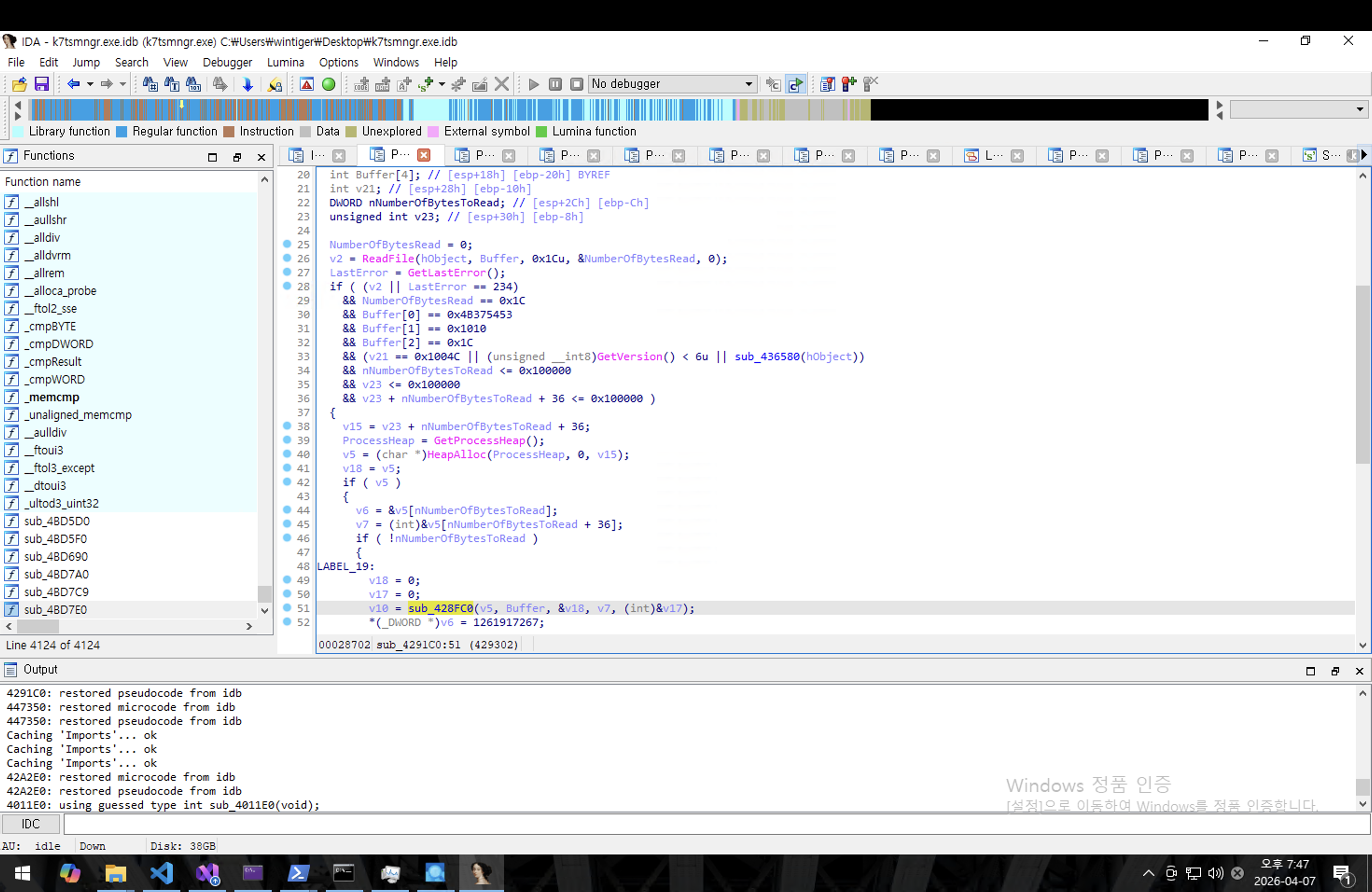The width and height of the screenshot is (1372, 892).
Task: Expand the jump back history arrow
Action: coord(90,84)
